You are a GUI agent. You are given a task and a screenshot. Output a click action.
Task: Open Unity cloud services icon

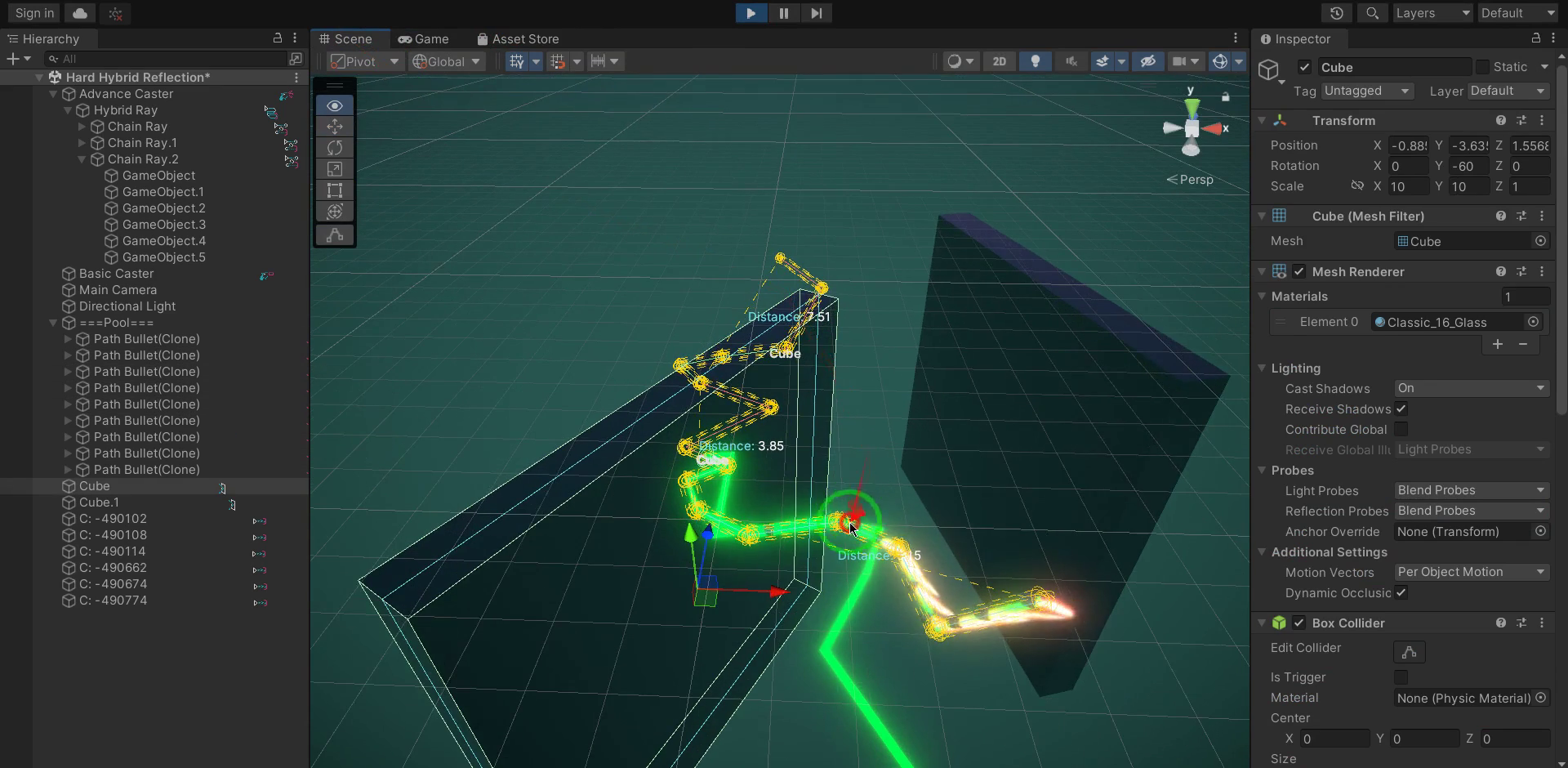[80, 13]
